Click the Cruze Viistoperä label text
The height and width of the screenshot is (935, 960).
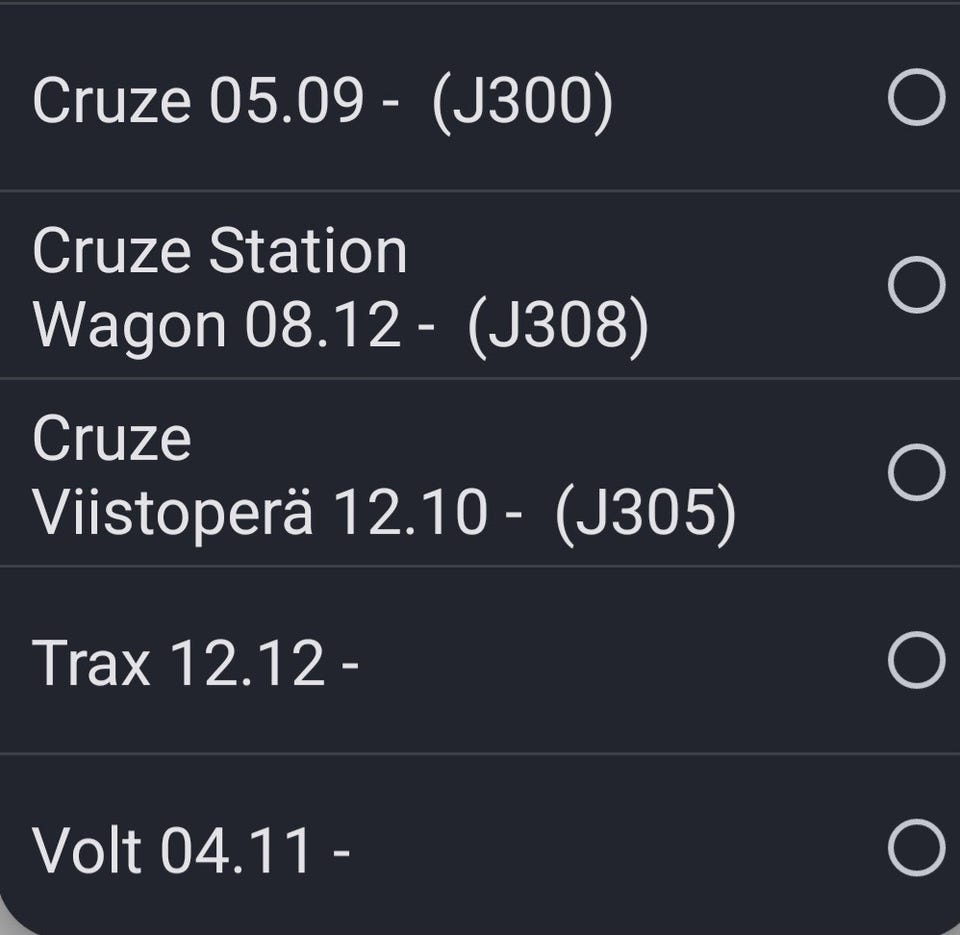[x=383, y=475]
